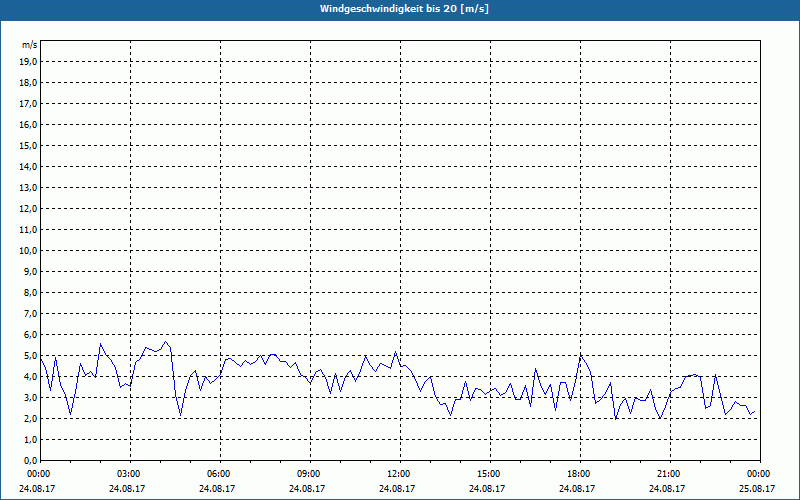
Task: Click the '12:00' time axis label
Action: [398, 474]
